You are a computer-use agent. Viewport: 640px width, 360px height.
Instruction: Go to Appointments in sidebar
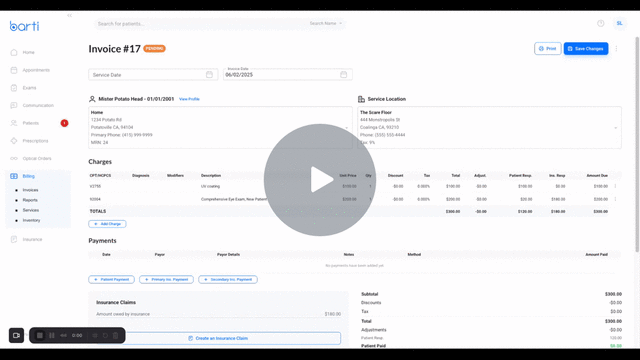click(36, 70)
